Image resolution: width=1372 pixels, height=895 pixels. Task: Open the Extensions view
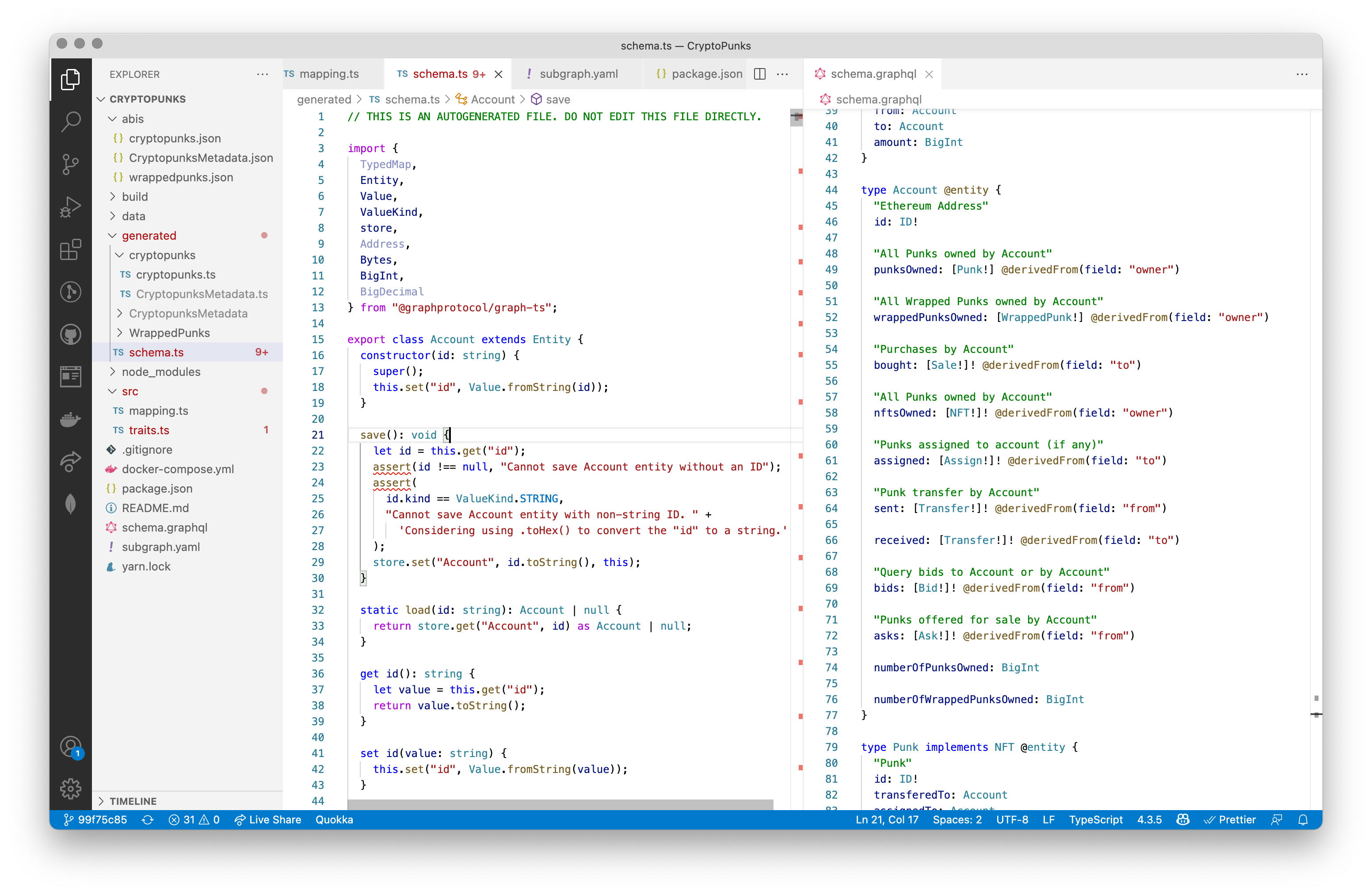tap(70, 249)
